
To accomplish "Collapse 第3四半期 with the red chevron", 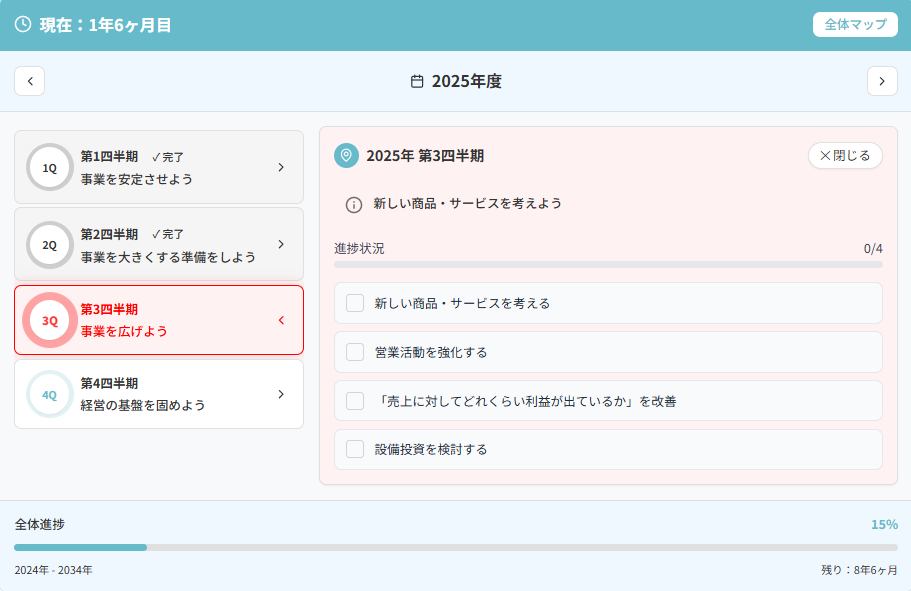I will 281,321.
